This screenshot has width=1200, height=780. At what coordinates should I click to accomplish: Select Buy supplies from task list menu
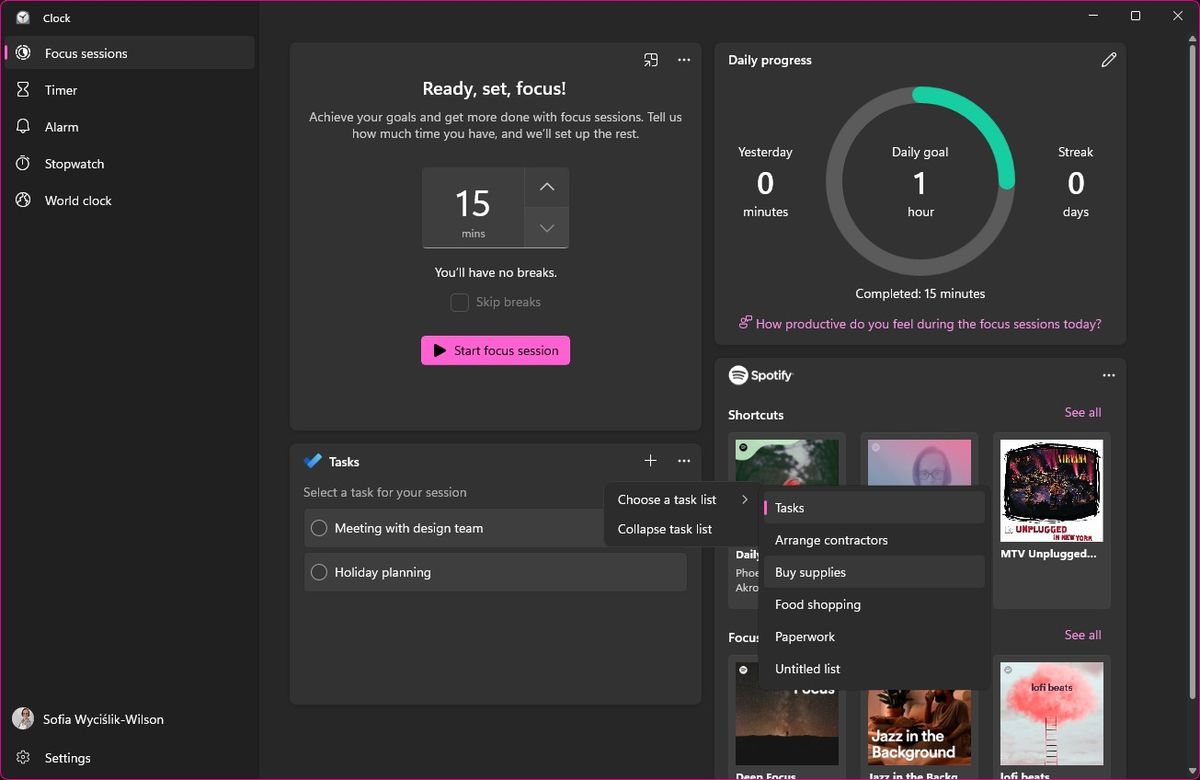point(810,572)
